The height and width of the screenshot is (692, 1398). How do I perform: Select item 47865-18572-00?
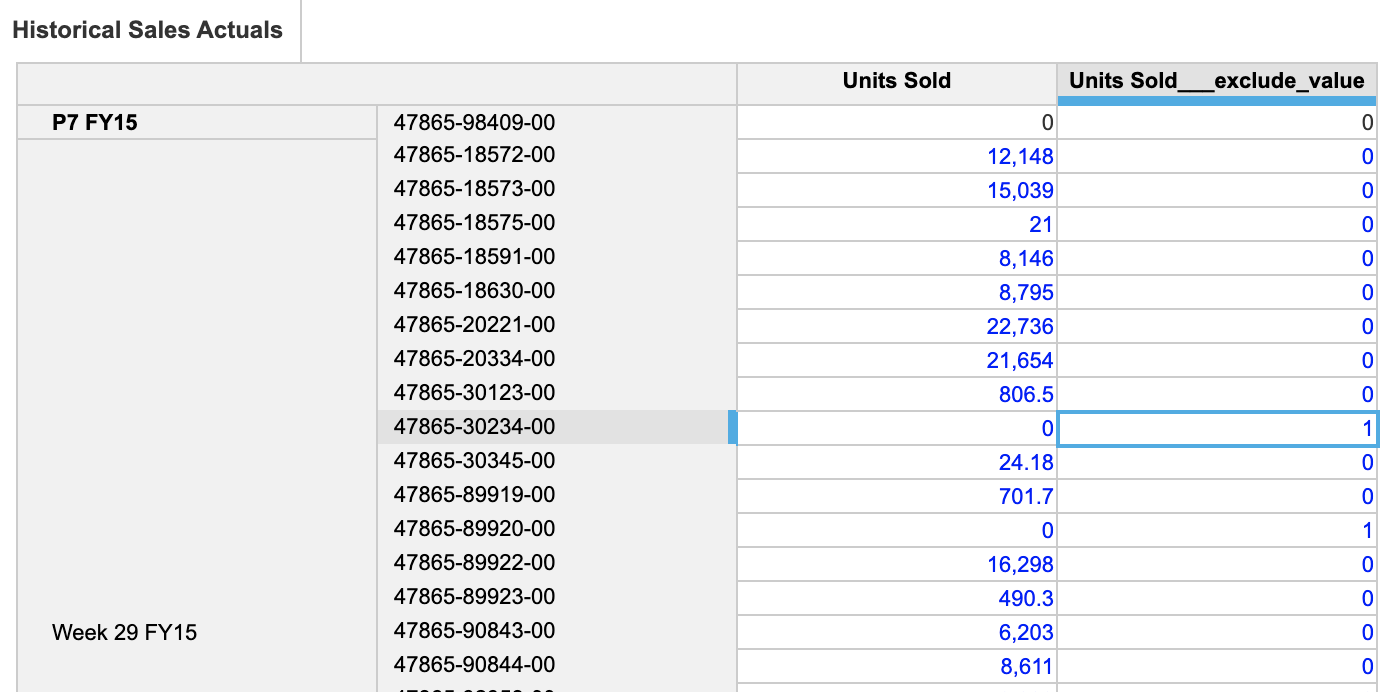pyautogui.click(x=557, y=156)
